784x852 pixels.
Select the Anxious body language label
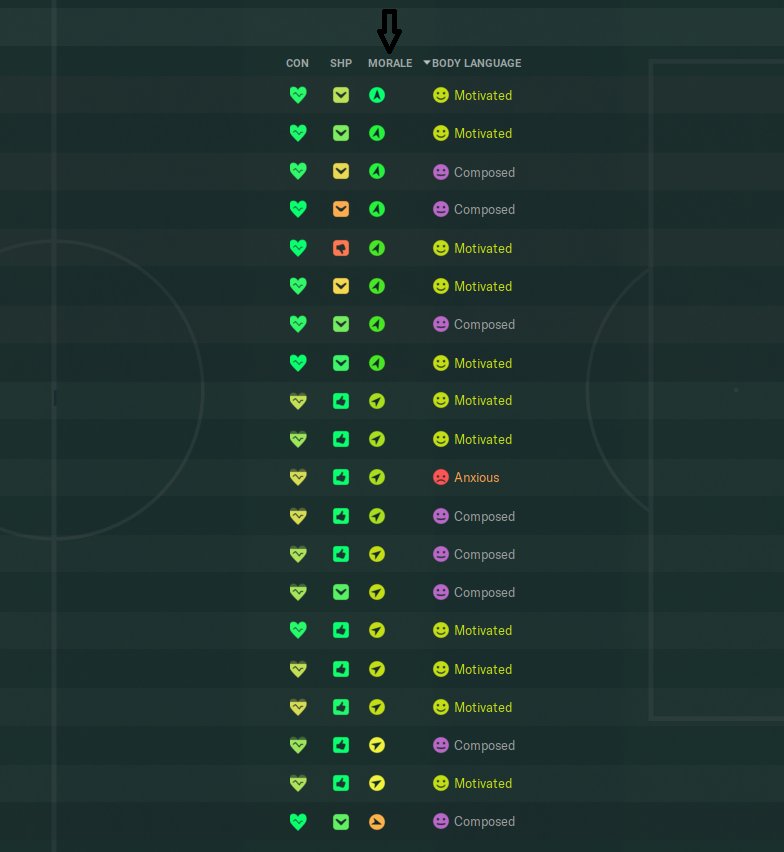(477, 478)
